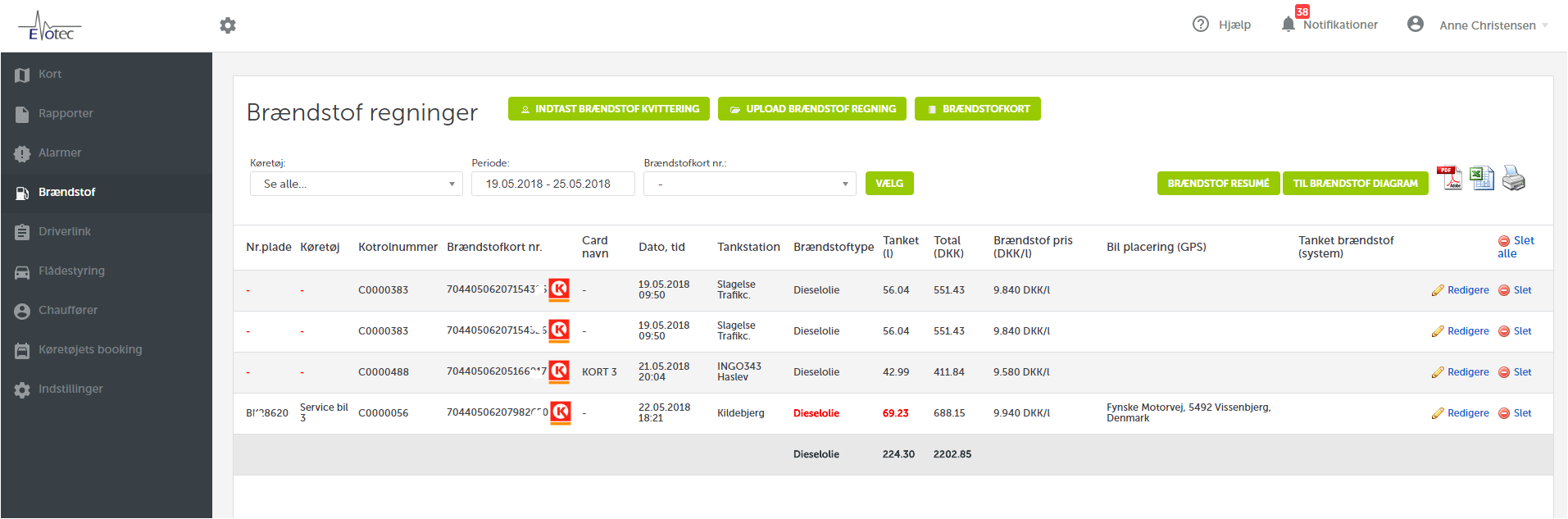The image size is (1568, 519).
Task: Open Kort in the sidebar
Action: [107, 74]
